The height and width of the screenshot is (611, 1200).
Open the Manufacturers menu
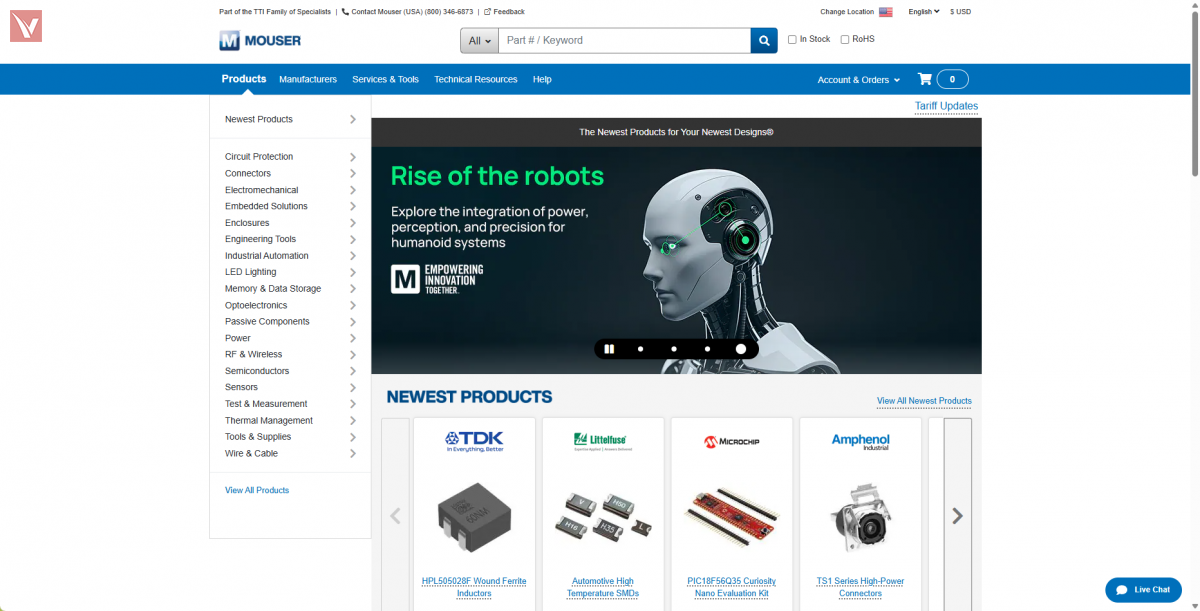click(x=308, y=79)
